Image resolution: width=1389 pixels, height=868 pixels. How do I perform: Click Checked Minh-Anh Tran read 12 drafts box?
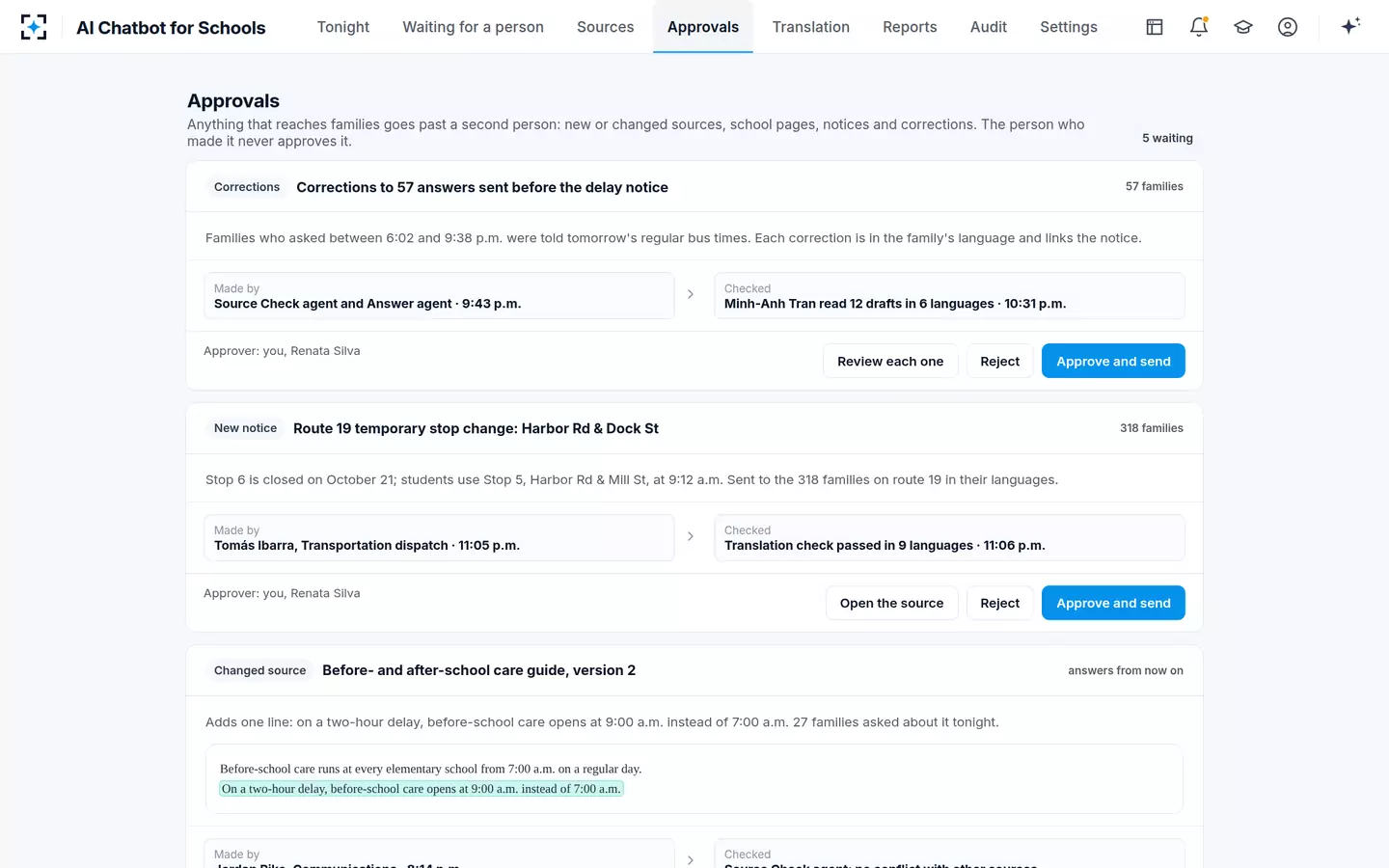pos(949,295)
